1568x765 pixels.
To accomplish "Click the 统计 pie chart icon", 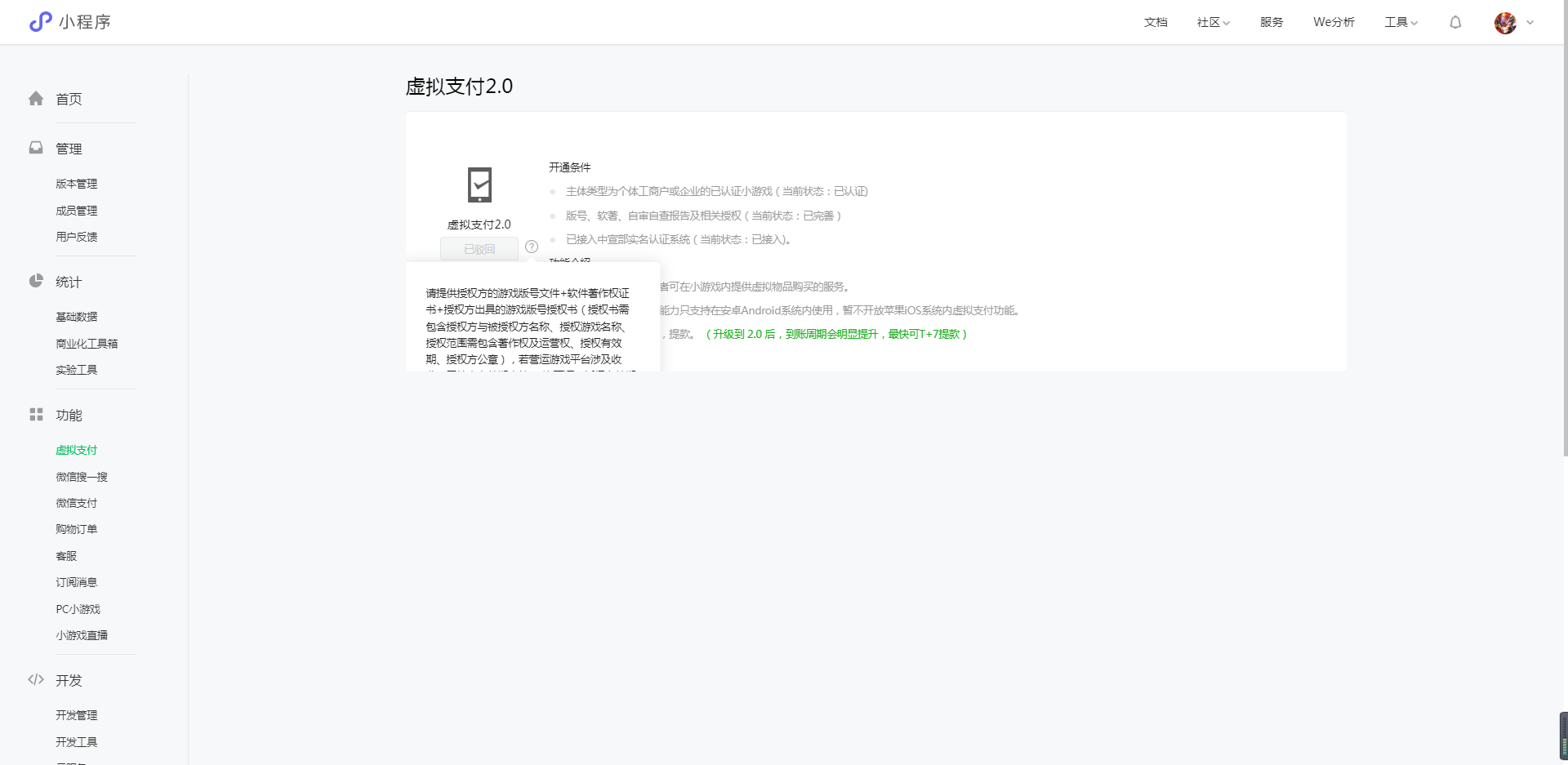I will (x=36, y=281).
